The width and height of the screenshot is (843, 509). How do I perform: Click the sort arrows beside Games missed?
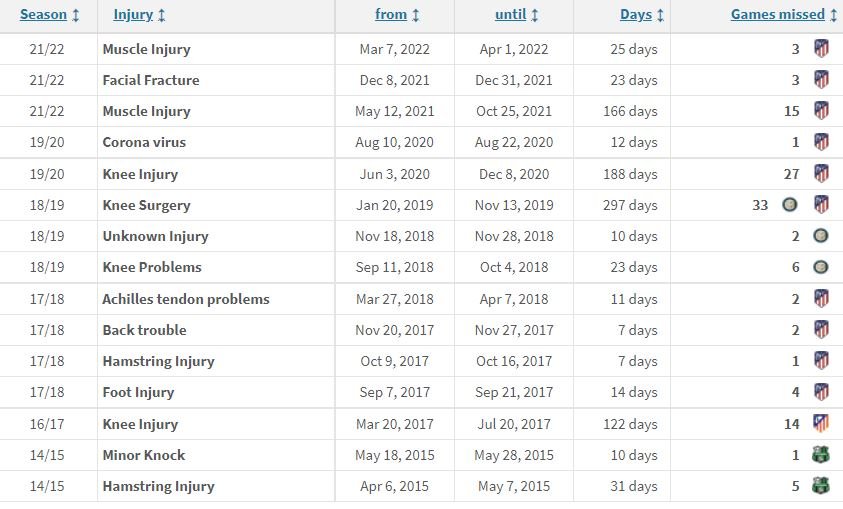point(833,15)
